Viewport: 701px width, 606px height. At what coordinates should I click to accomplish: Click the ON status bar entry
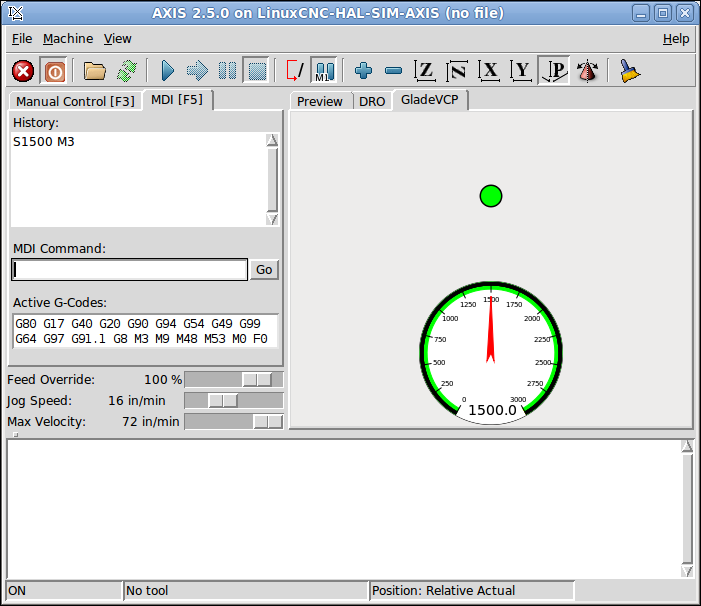63,590
